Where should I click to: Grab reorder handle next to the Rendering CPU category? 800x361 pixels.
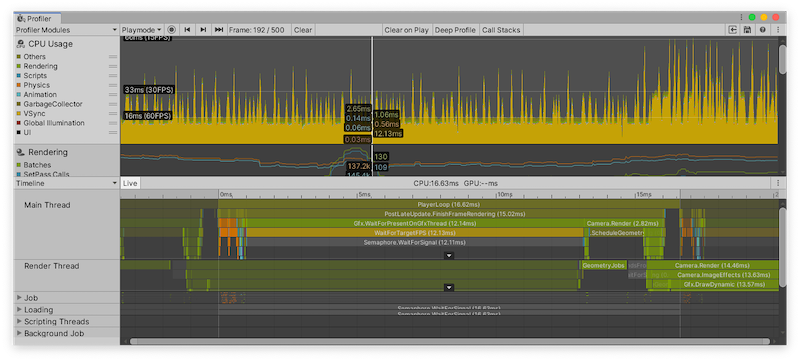(x=113, y=66)
